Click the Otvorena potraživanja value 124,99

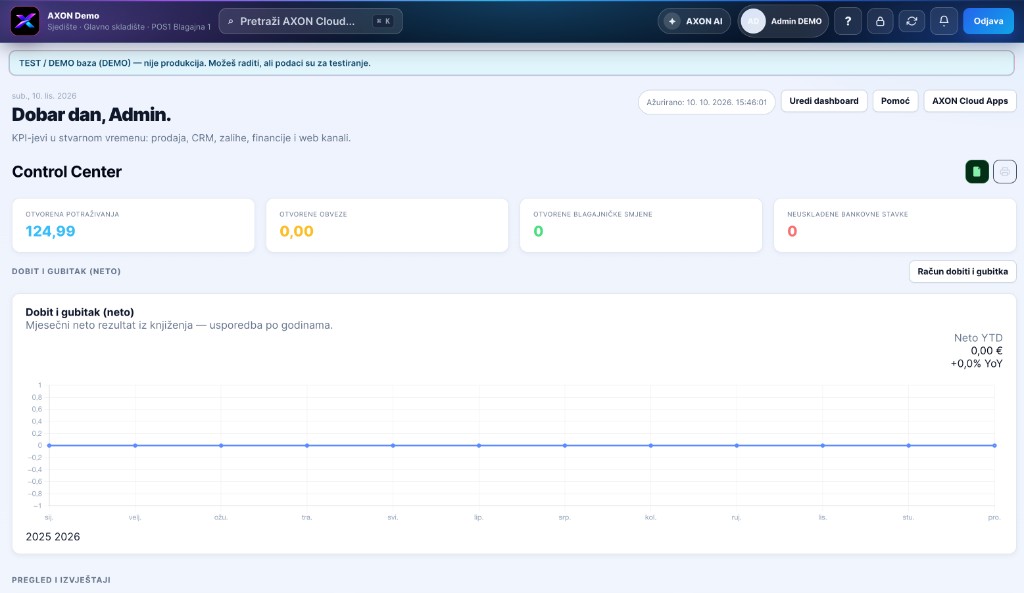pos(50,231)
